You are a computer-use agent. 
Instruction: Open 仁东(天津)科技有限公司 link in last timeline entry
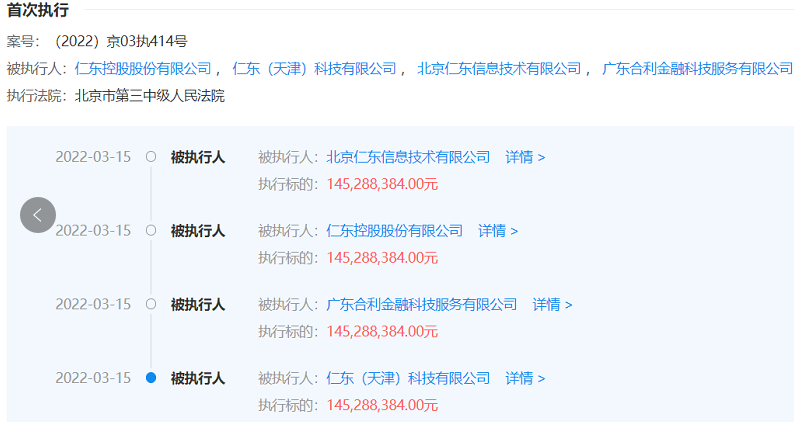point(408,378)
